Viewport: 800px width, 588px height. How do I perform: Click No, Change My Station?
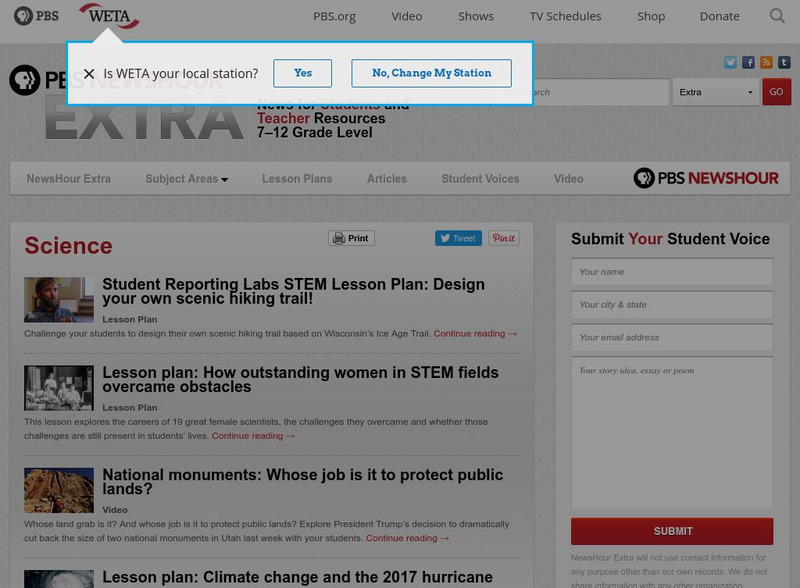pyautogui.click(x=431, y=72)
